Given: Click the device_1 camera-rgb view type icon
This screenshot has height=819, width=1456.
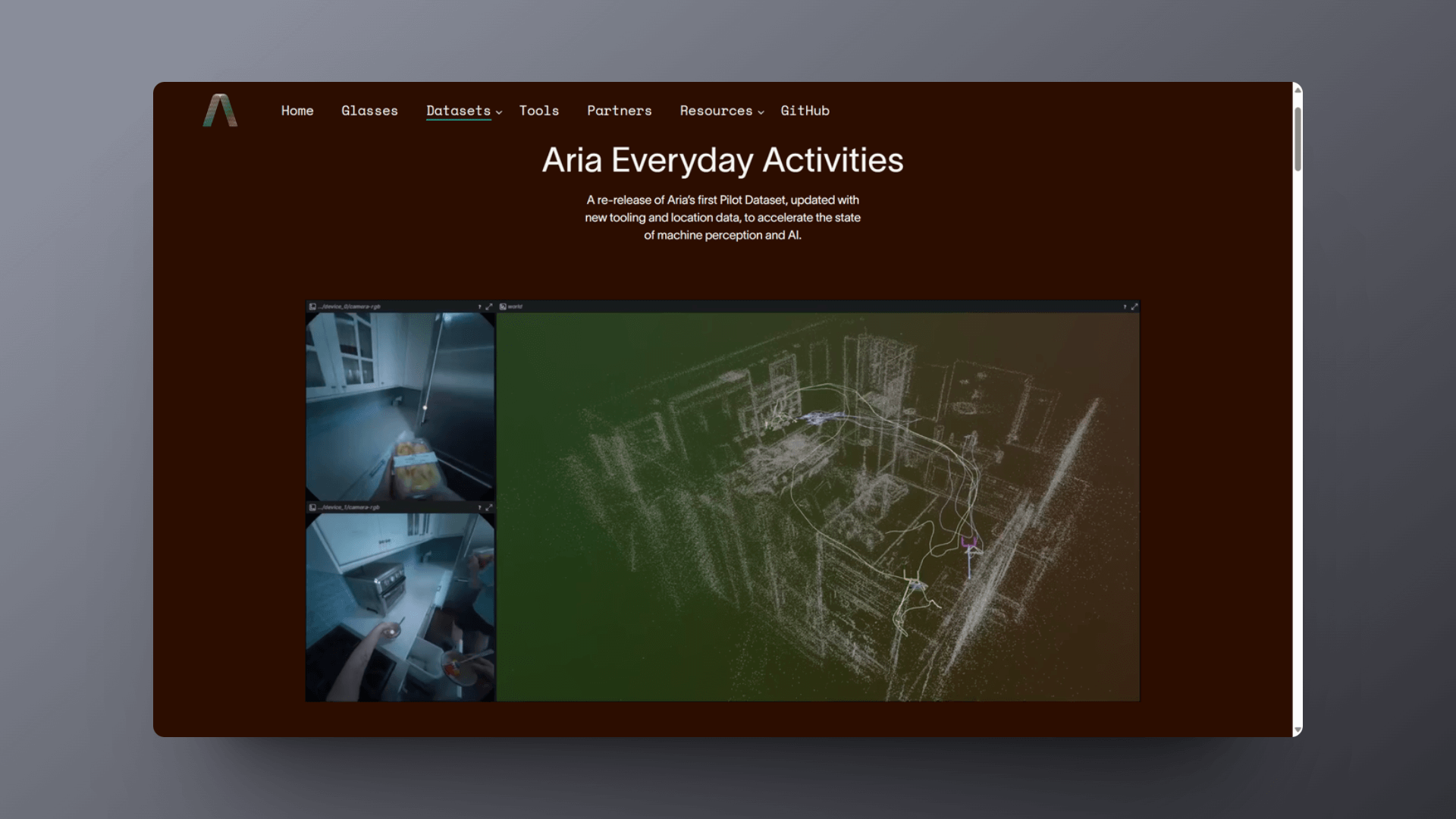Looking at the screenshot, I should pos(312,507).
